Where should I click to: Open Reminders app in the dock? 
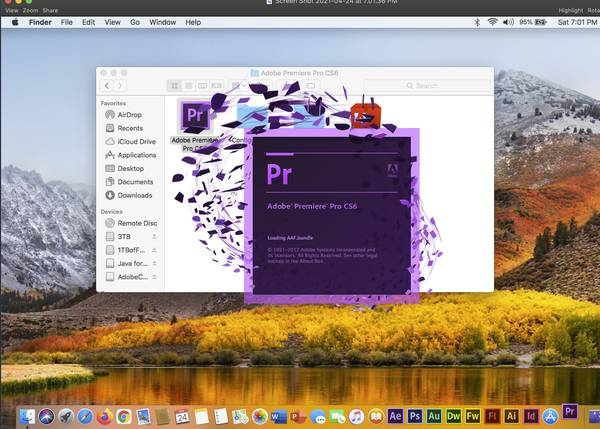pyautogui.click(x=221, y=416)
